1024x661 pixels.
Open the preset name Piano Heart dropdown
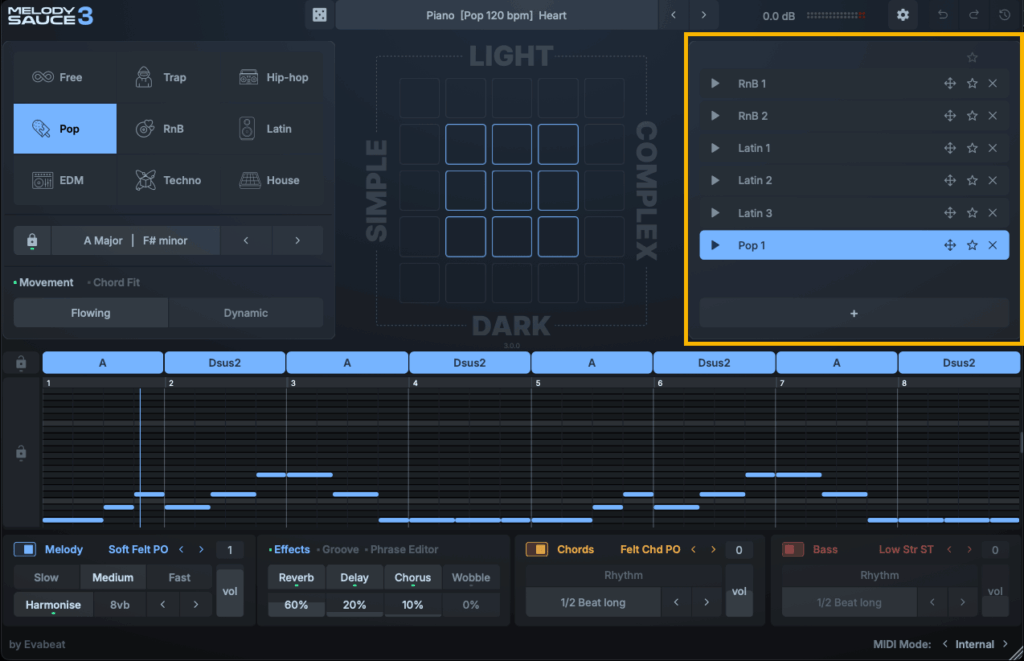click(496, 15)
